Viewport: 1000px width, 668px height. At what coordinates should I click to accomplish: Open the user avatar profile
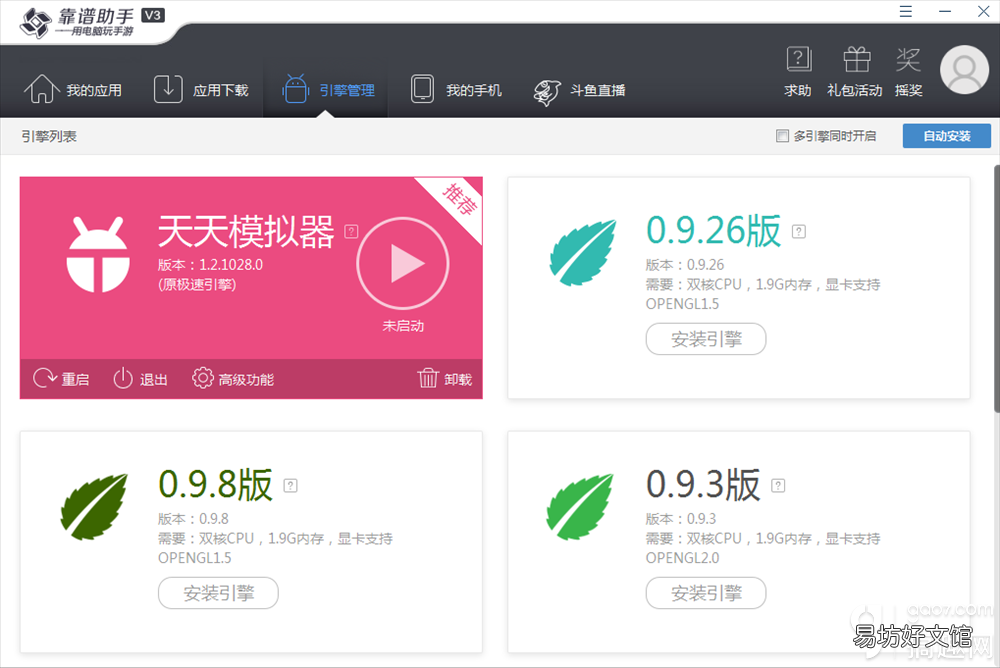pos(964,70)
